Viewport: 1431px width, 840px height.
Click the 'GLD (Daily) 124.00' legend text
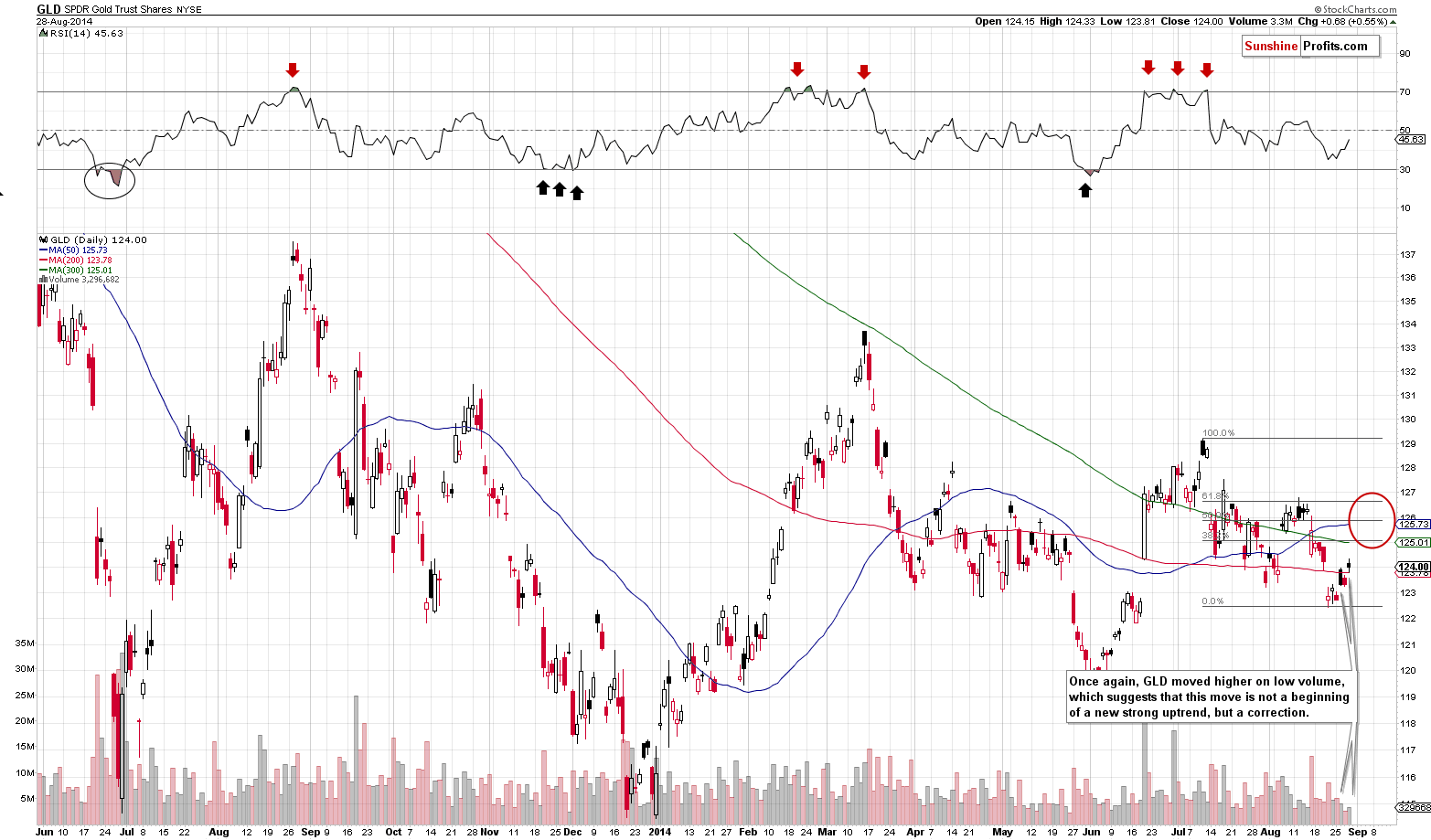click(x=99, y=239)
